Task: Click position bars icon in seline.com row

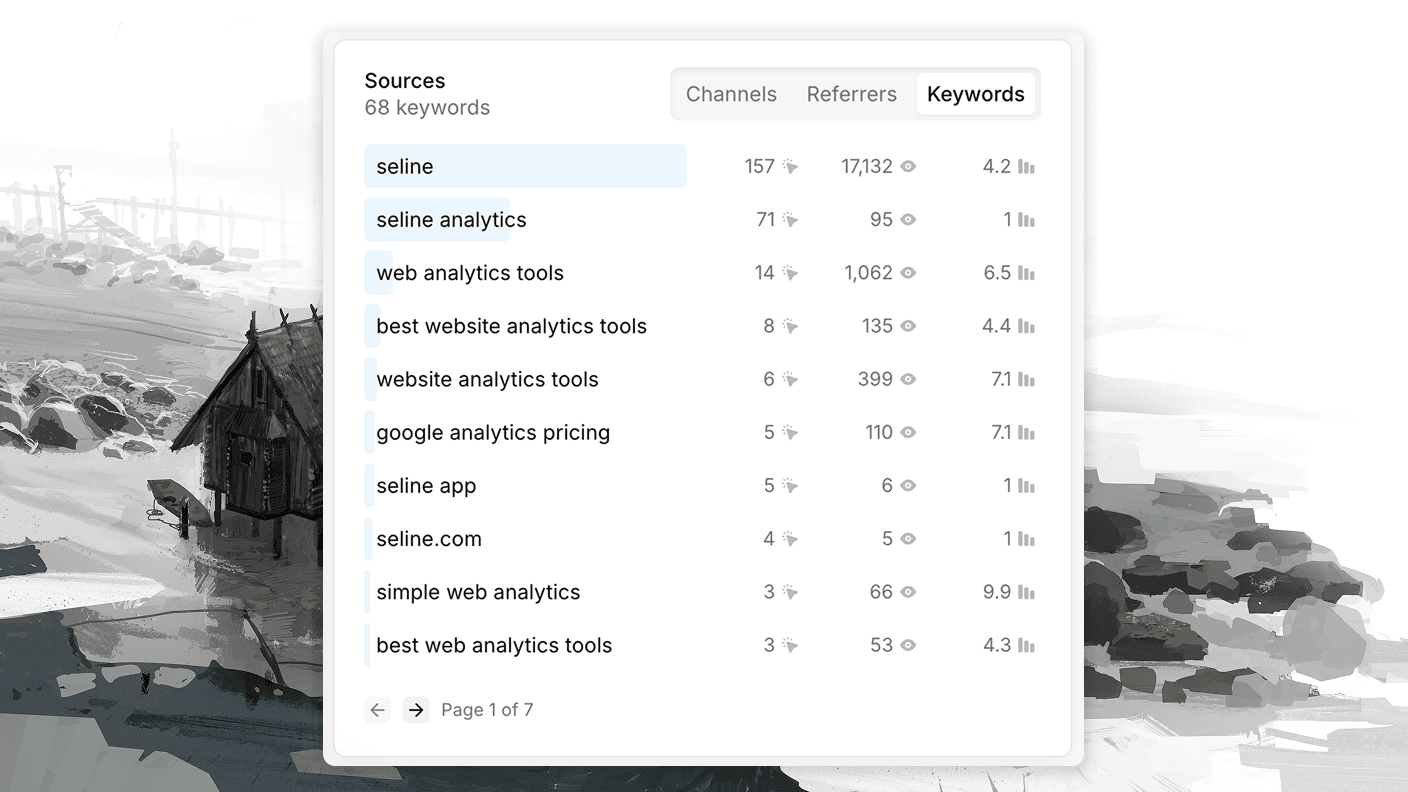Action: coord(1026,538)
